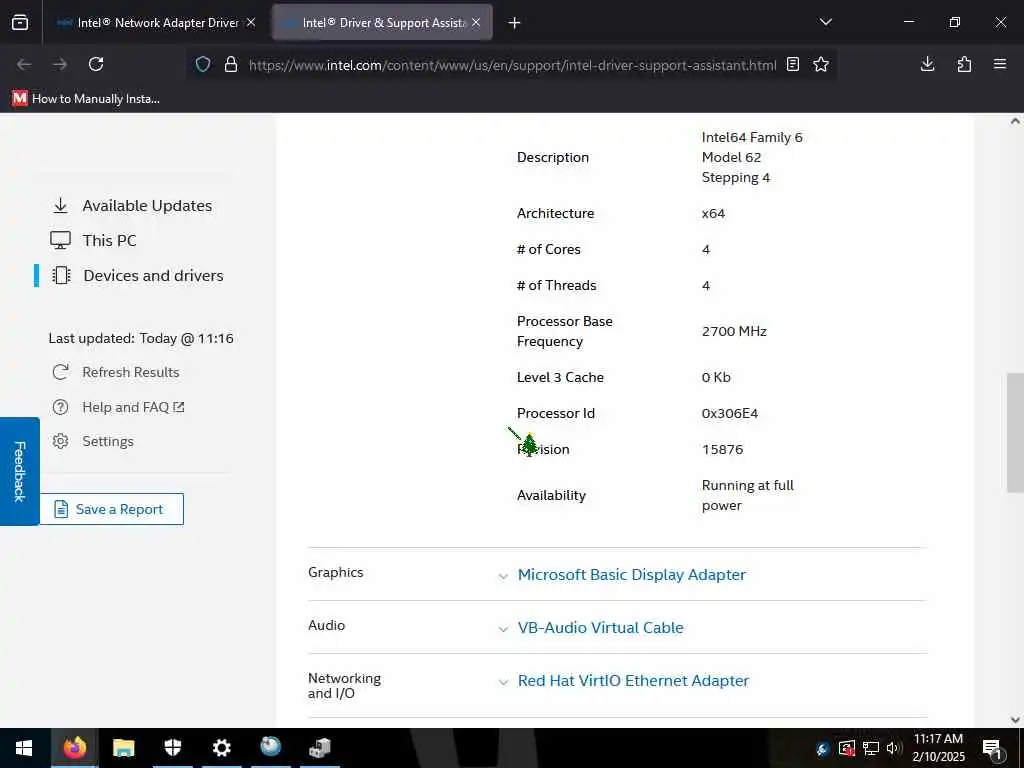1024x768 pixels.
Task: Open the Available Updates download icon
Action: click(61, 206)
